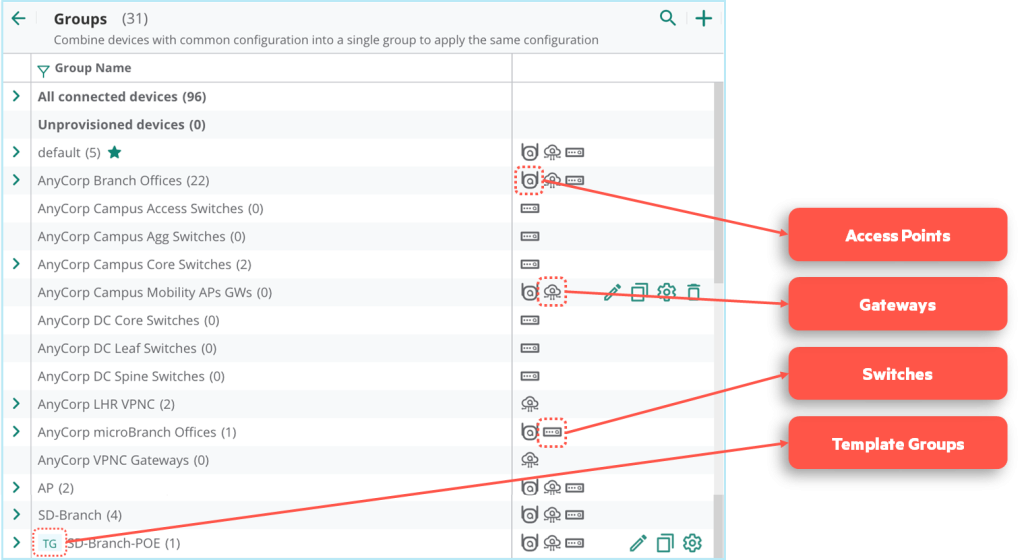Click the back arrow beside Groups
This screenshot has width=1024, height=560.
pos(18,19)
